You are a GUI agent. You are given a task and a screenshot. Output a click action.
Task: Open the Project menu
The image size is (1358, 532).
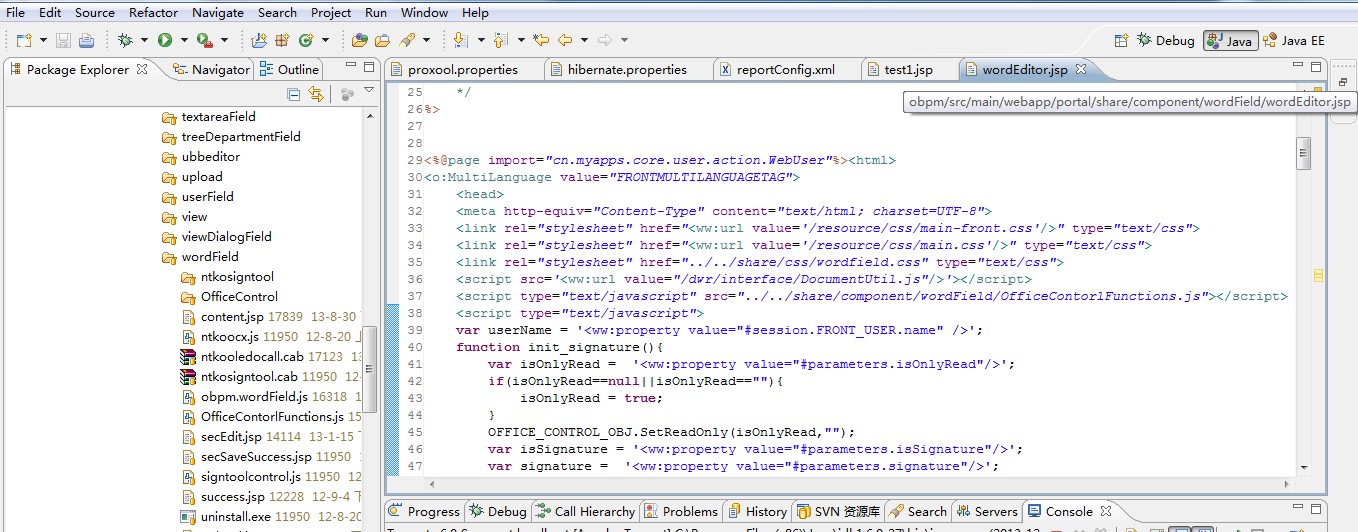(331, 12)
